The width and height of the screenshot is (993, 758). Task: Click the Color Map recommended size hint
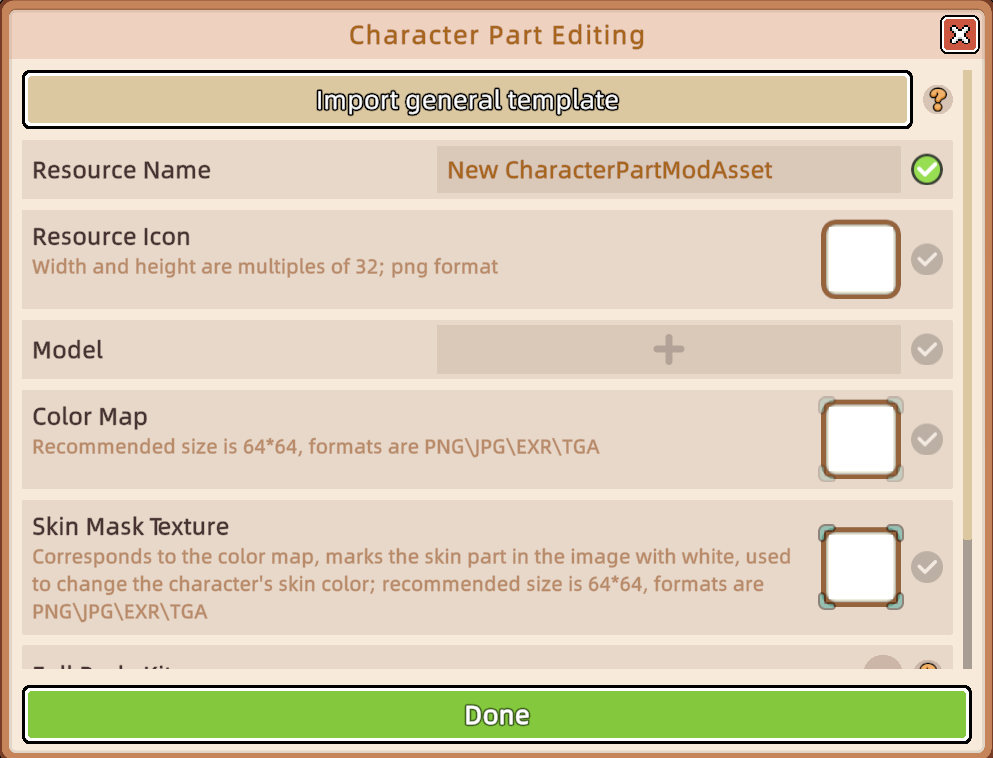pyautogui.click(x=316, y=447)
